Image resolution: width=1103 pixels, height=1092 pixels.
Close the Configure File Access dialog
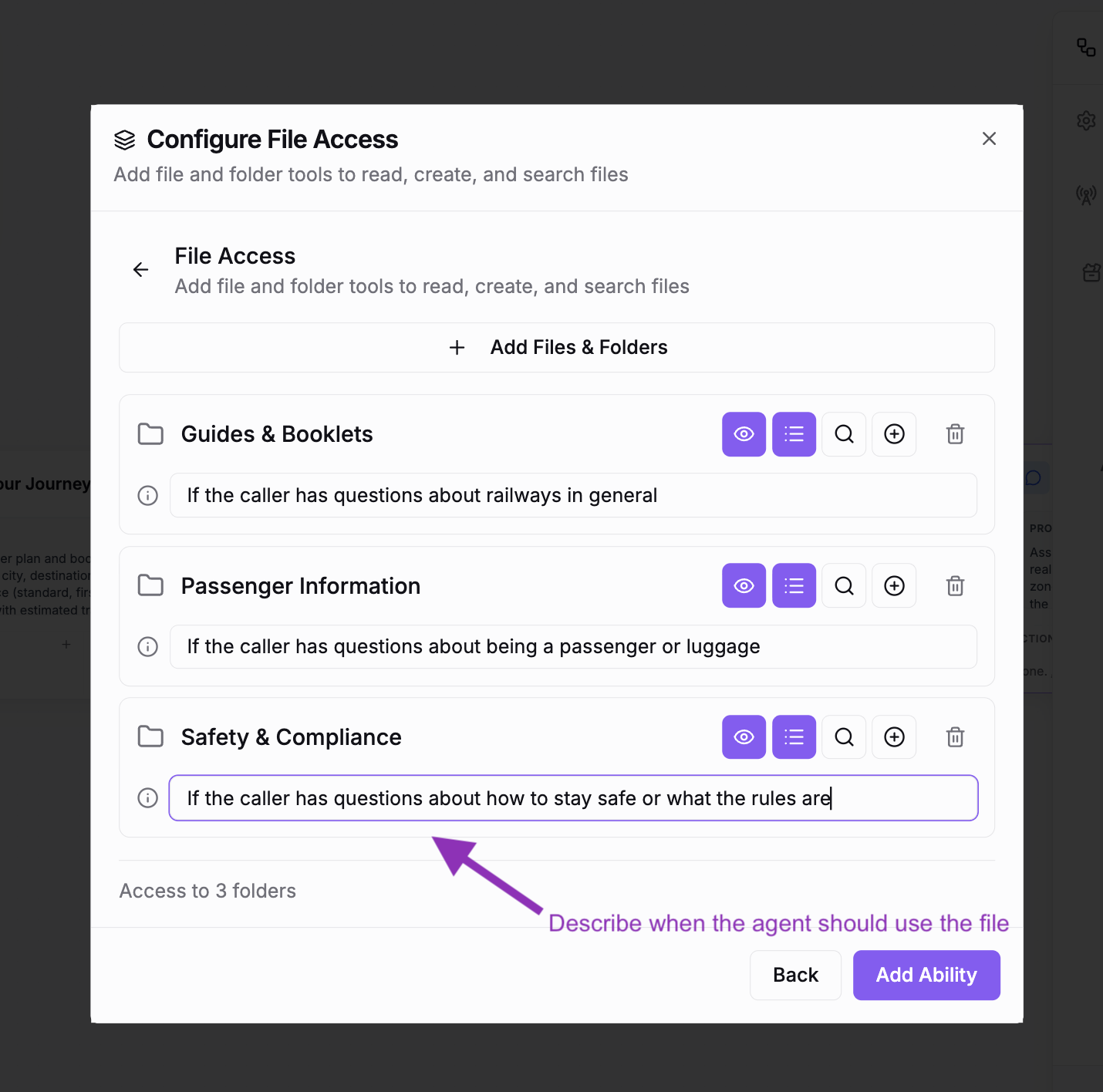click(989, 138)
